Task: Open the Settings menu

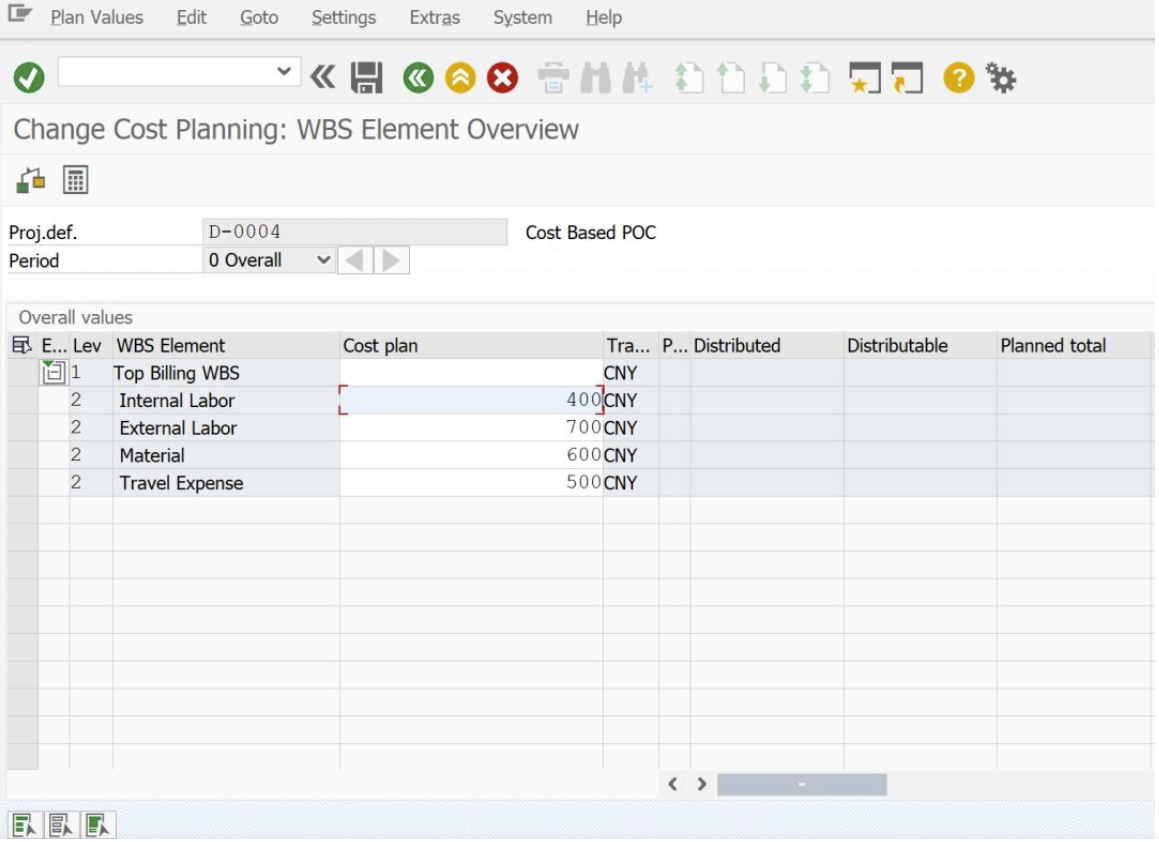Action: click(x=344, y=17)
